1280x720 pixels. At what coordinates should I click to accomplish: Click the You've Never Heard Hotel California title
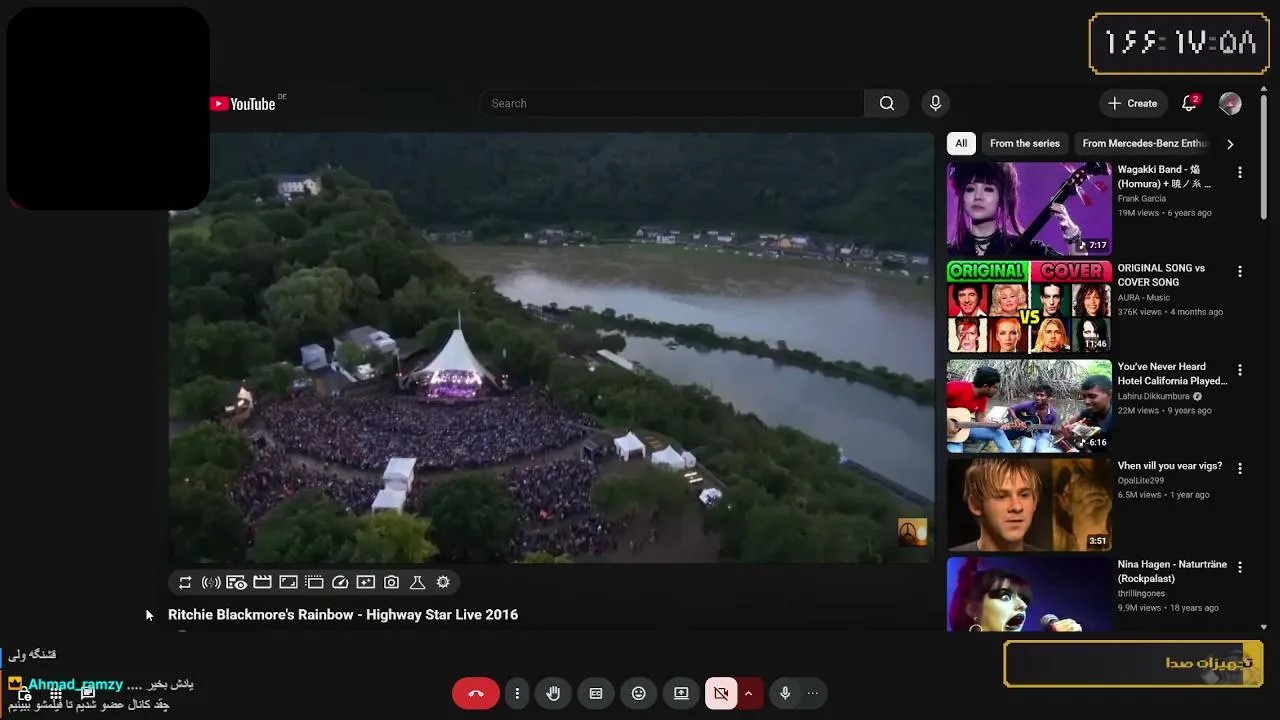1172,374
